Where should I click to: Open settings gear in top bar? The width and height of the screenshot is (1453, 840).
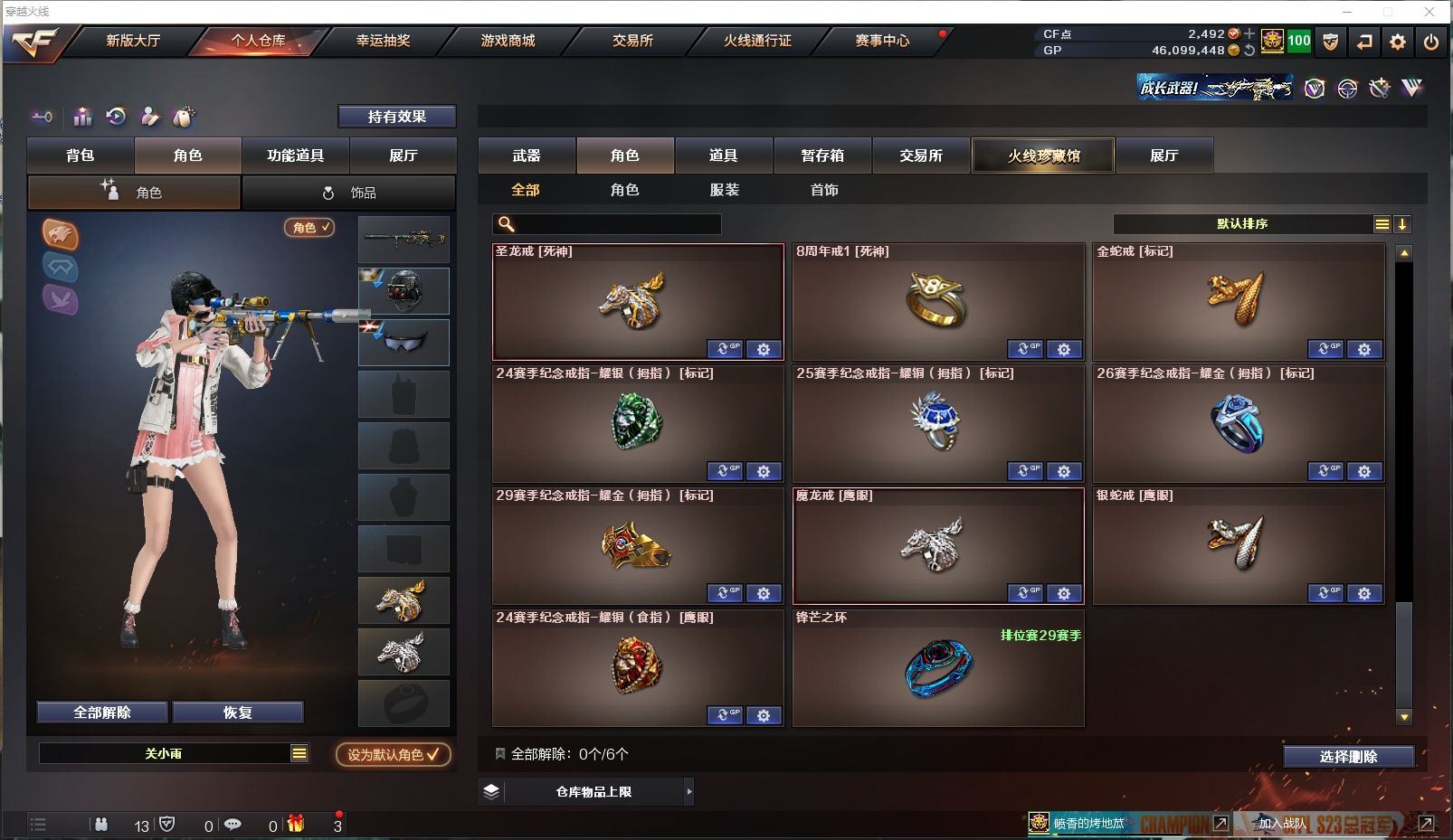(1398, 42)
